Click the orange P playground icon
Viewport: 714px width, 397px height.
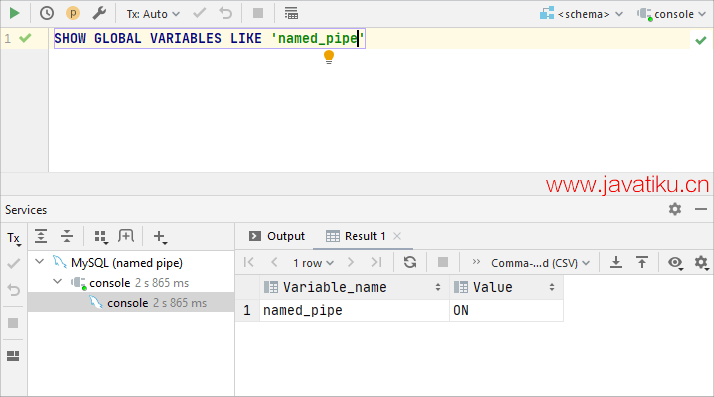[x=73, y=13]
